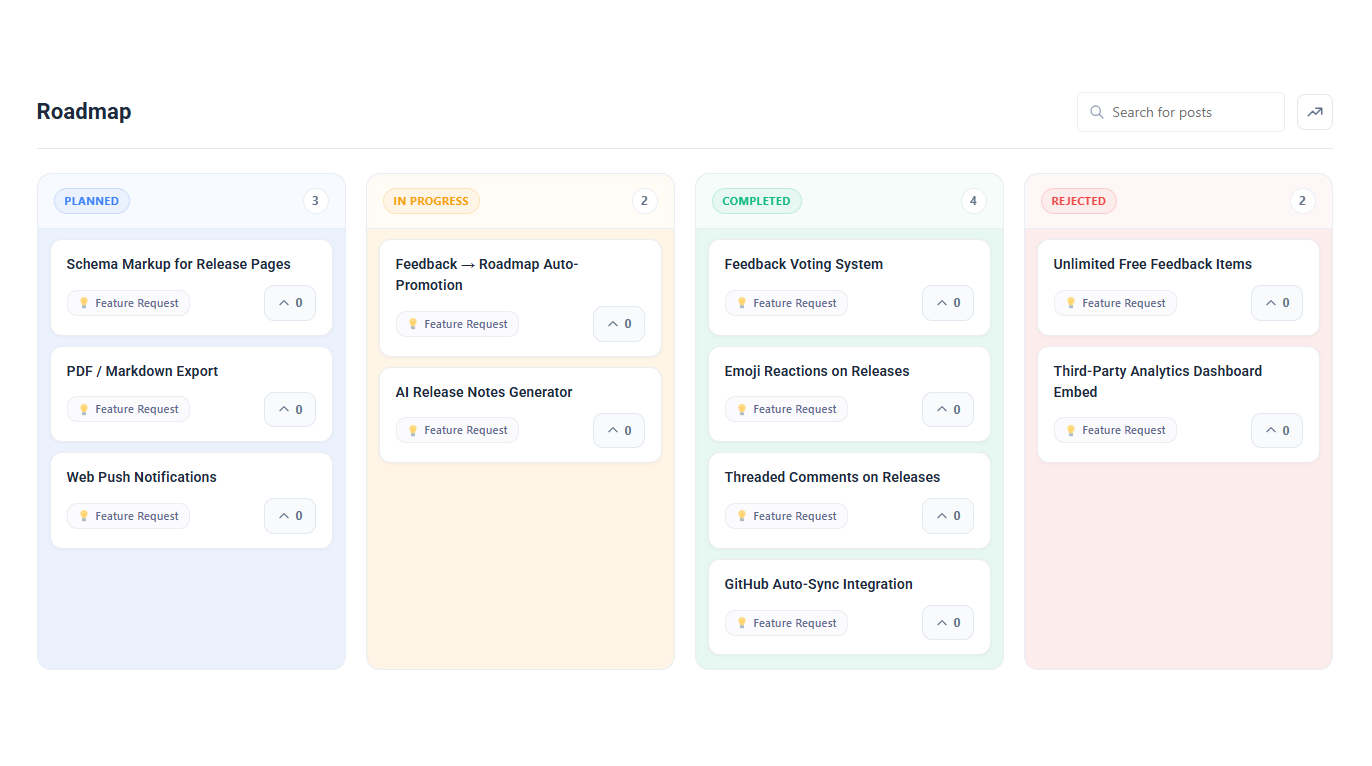Open Emoji Reactions on Releases post
Screen dimensions: 1372x766
[x=817, y=371]
